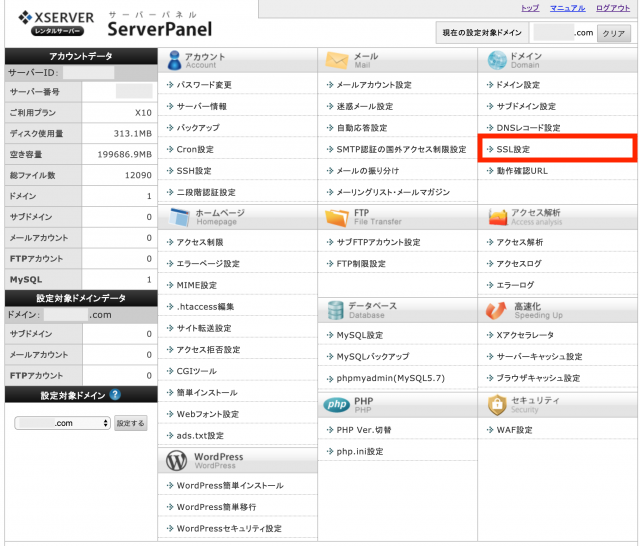Open MySQL設定

tap(360, 335)
